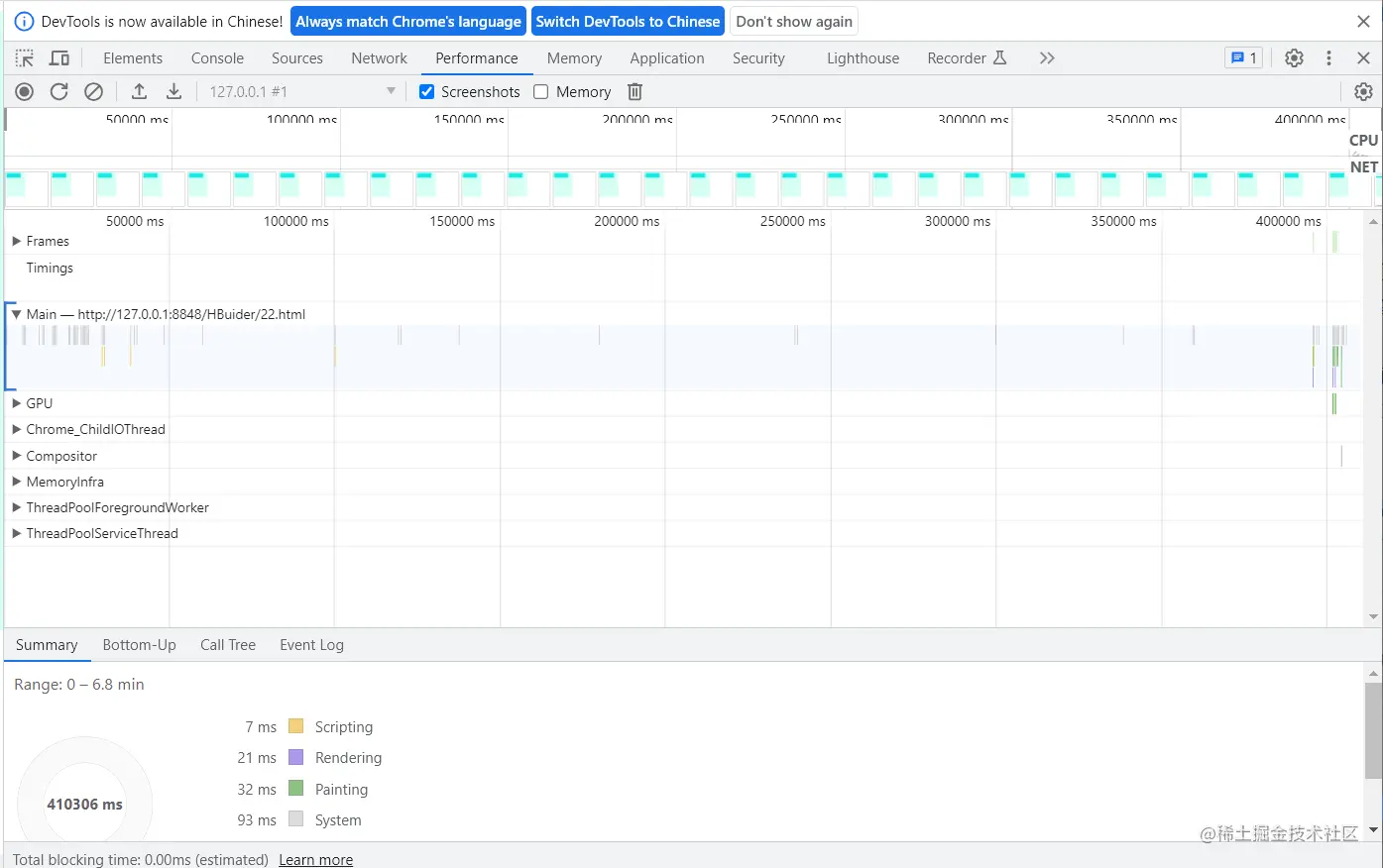The image size is (1383, 868).
Task: Click the load profile upload icon
Action: [x=140, y=92]
